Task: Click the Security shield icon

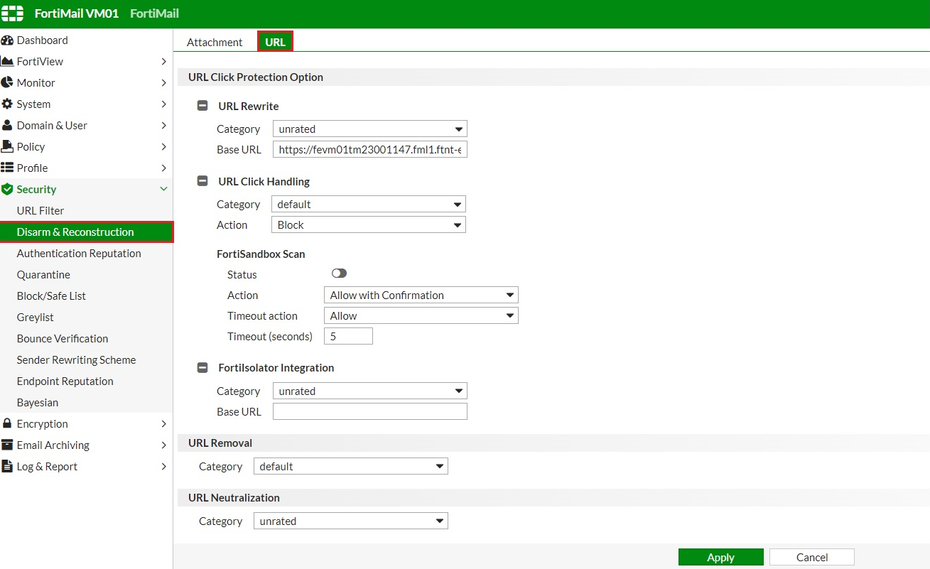Action: tap(7, 189)
